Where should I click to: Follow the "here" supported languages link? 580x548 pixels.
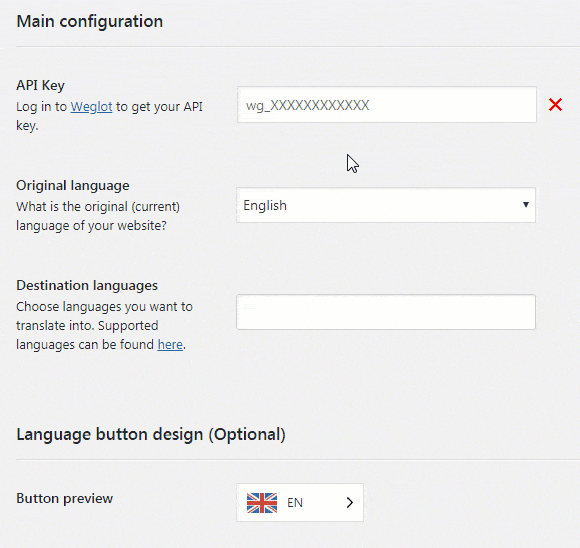(x=170, y=344)
